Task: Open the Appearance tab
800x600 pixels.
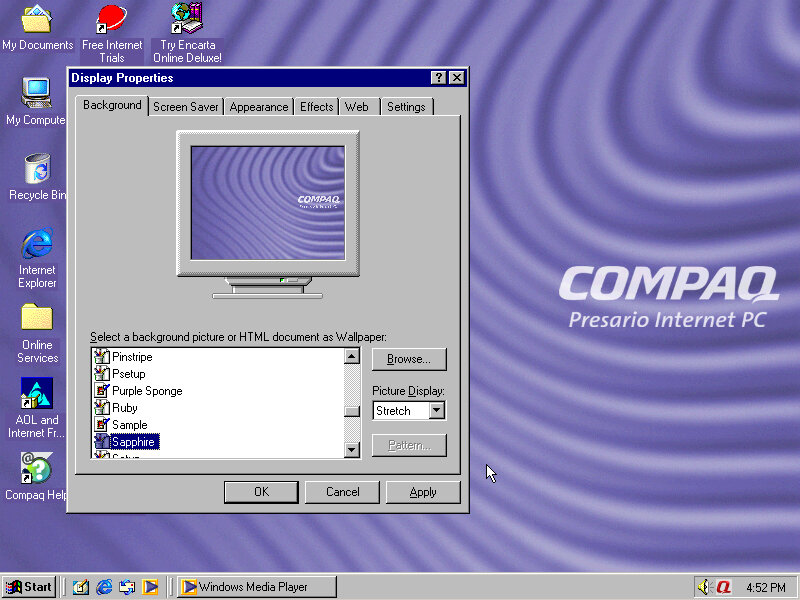Action: tap(258, 106)
